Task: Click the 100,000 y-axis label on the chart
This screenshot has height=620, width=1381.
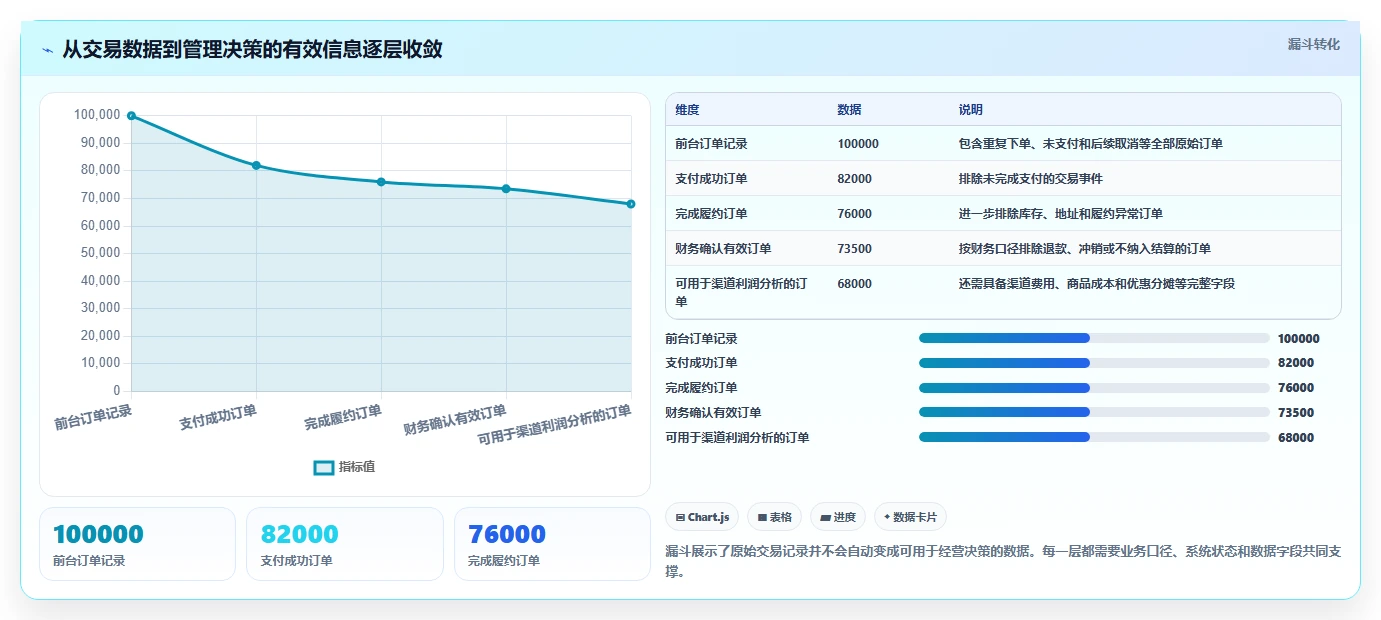Action: (97, 115)
